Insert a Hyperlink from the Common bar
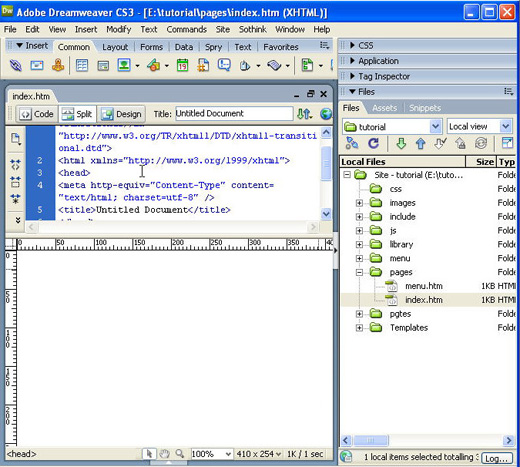520x467 pixels. tap(15, 65)
